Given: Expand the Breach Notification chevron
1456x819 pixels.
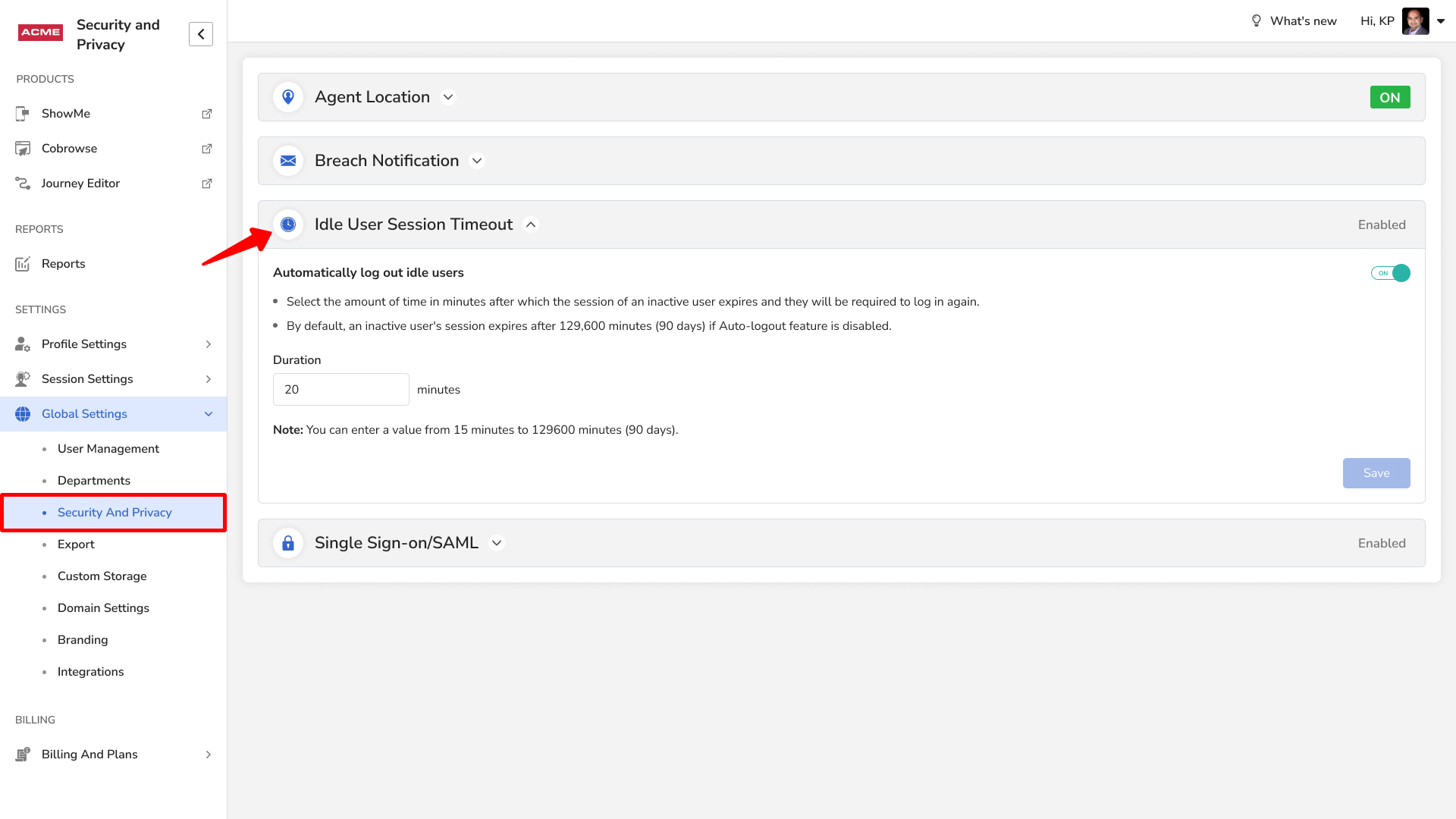Looking at the screenshot, I should tap(477, 161).
